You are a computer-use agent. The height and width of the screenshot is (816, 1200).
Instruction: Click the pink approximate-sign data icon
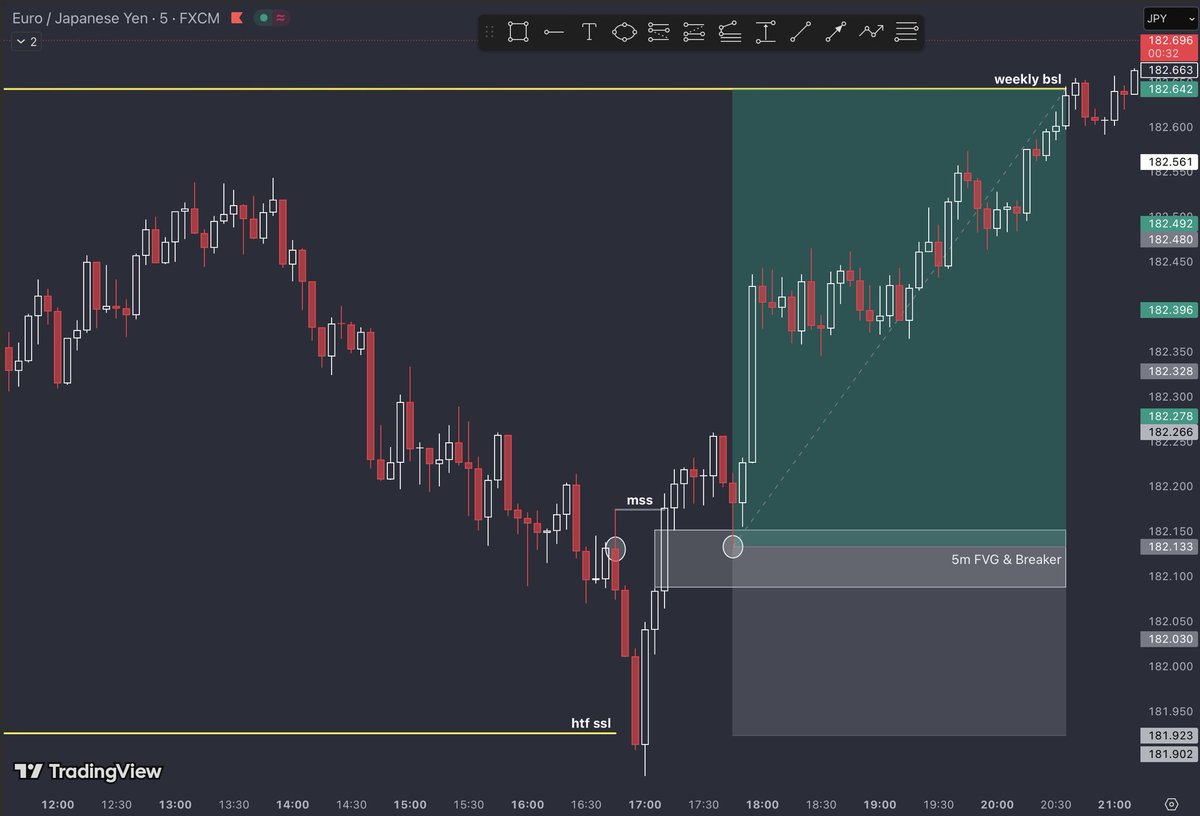(x=280, y=18)
